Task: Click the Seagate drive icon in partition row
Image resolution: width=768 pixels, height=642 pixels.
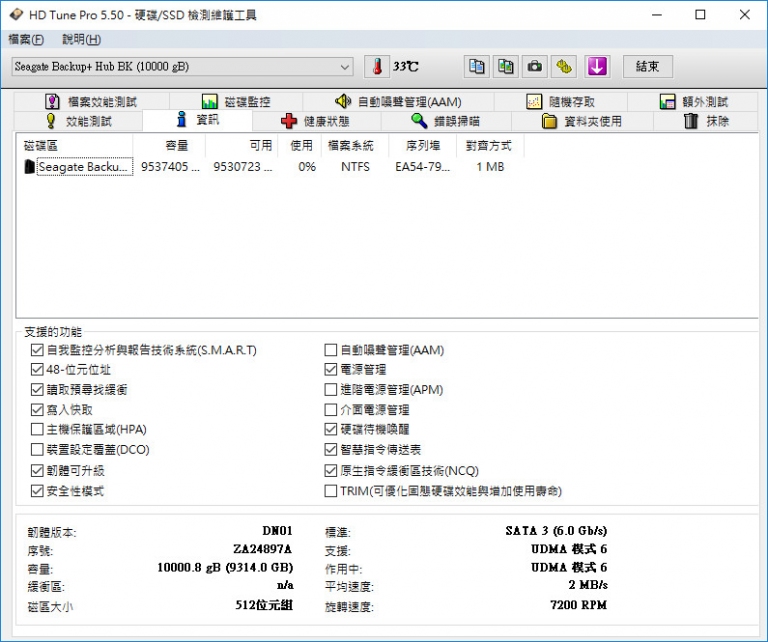Action: tap(29, 166)
